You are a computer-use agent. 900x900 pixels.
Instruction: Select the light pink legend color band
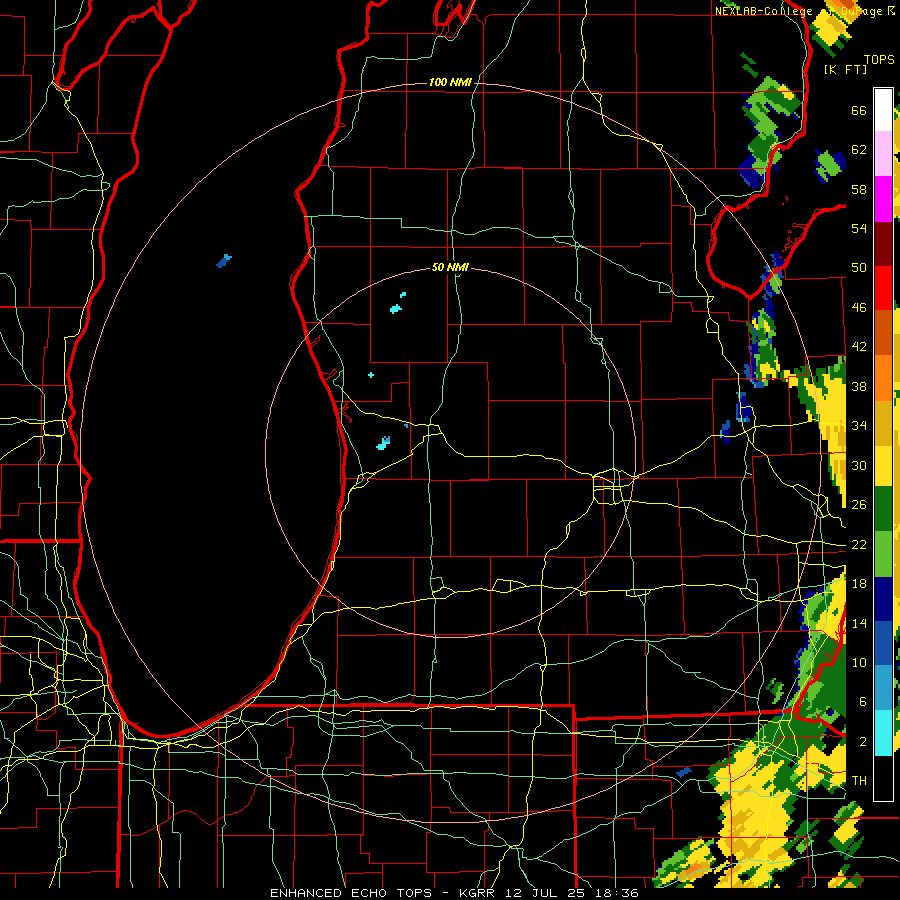point(883,153)
